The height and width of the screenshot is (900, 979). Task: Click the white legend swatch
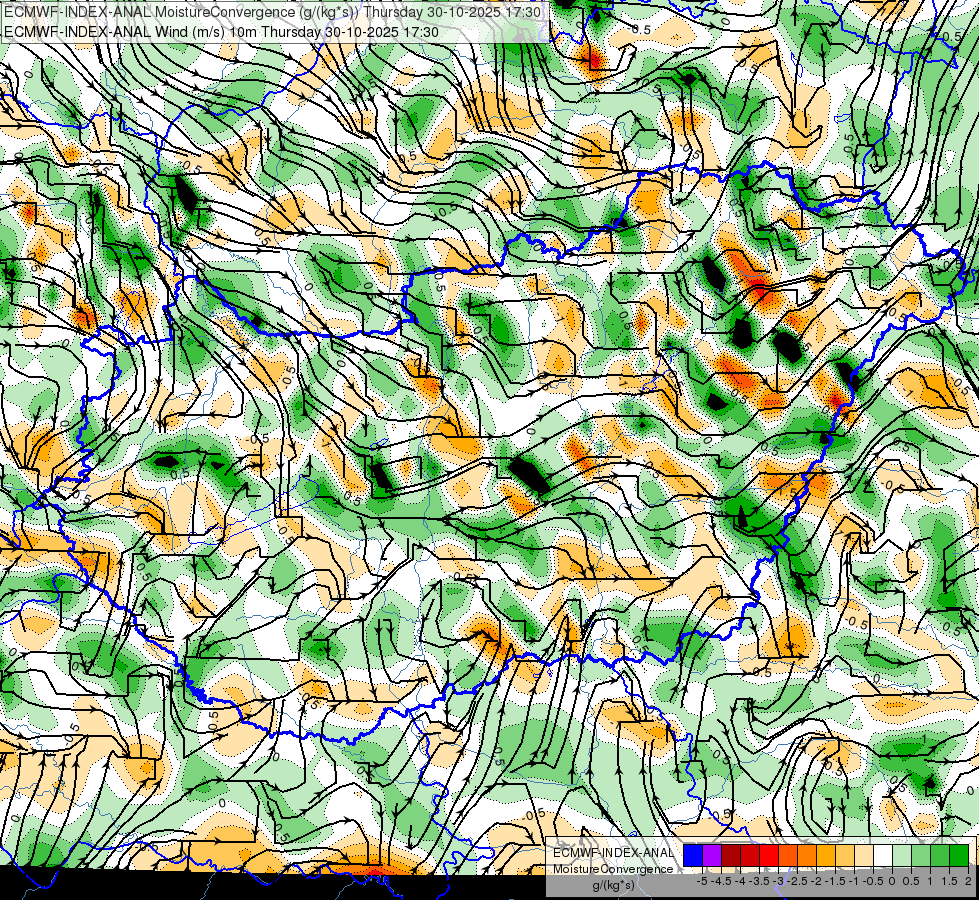pyautogui.click(x=883, y=855)
